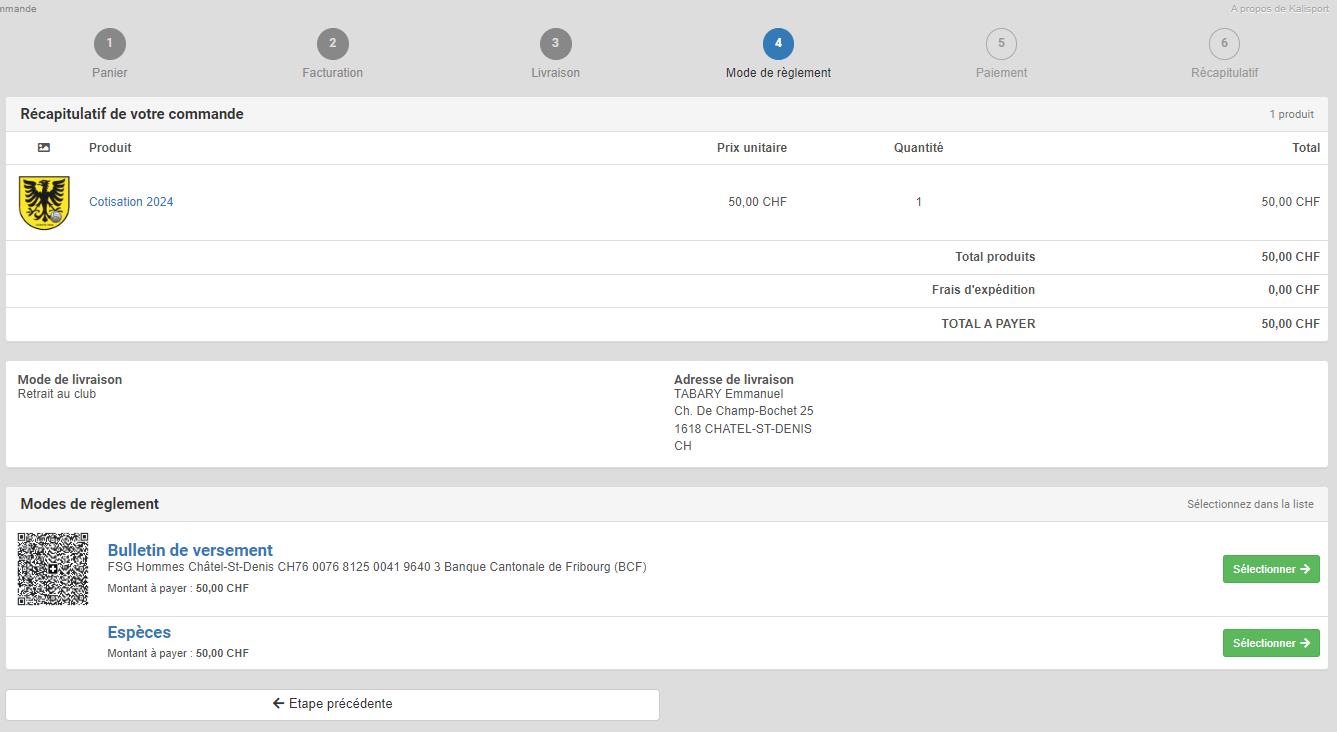The height and width of the screenshot is (732, 1337).
Task: Click active step 4 circle
Action: coord(778,44)
